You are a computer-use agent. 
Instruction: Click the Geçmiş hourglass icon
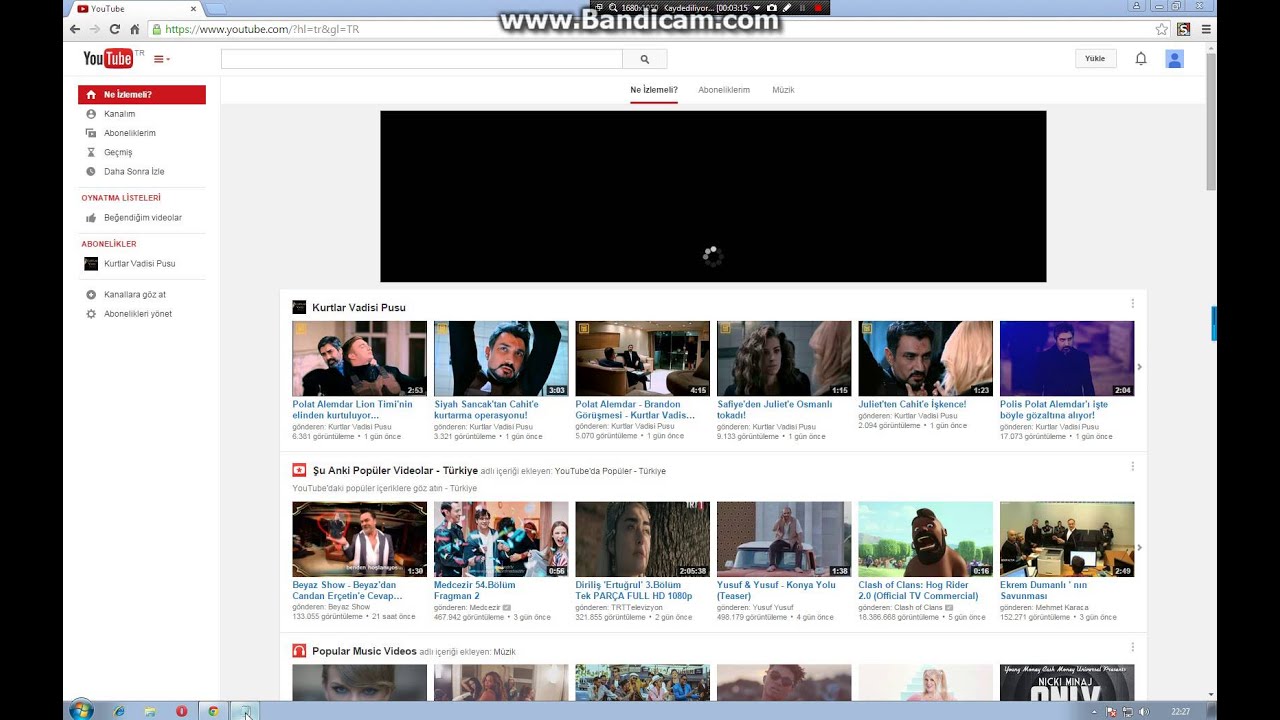(x=91, y=152)
